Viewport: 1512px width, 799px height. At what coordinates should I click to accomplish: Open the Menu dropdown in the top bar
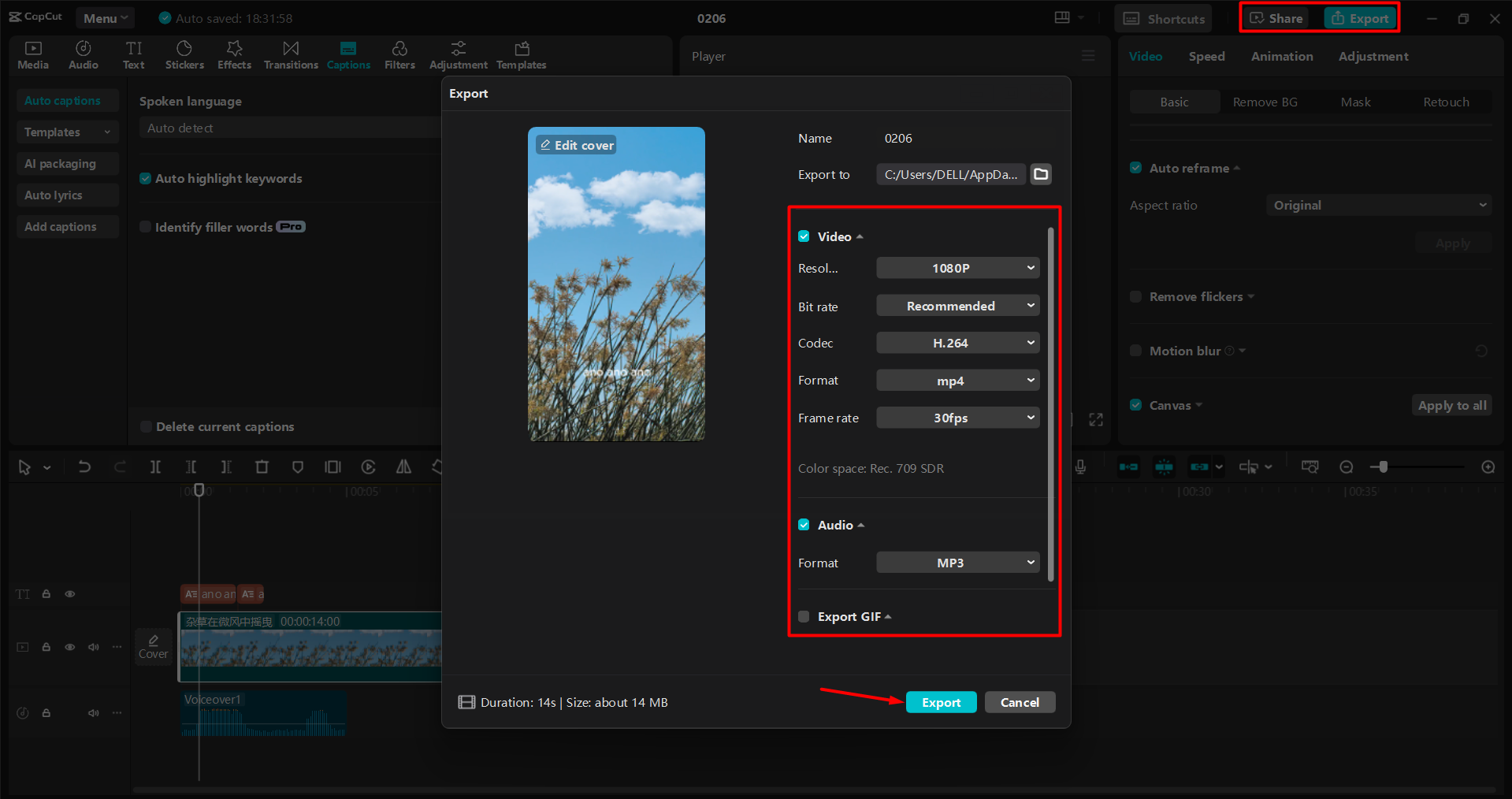click(105, 17)
